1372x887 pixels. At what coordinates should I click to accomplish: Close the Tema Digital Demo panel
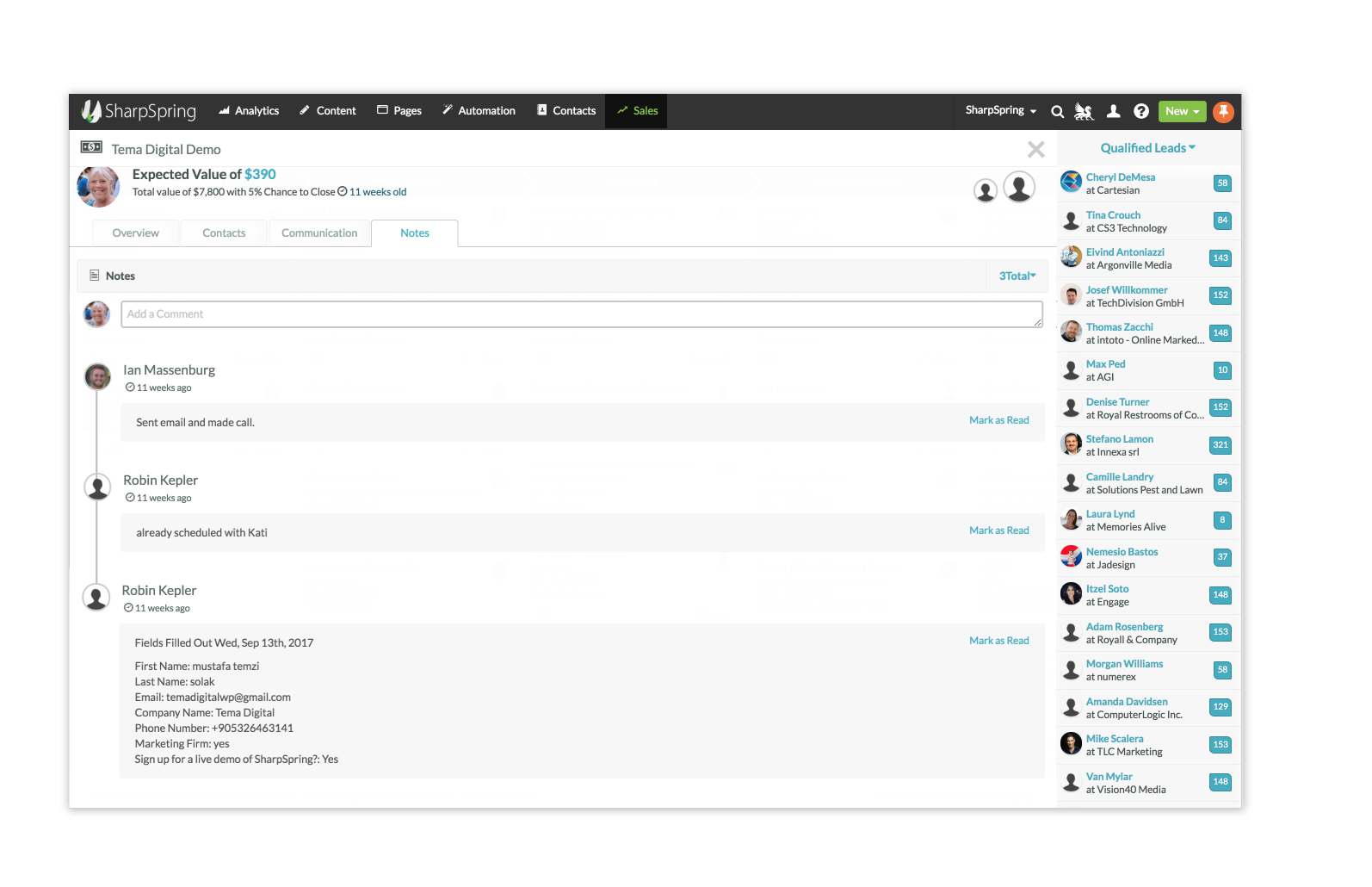click(x=1036, y=150)
